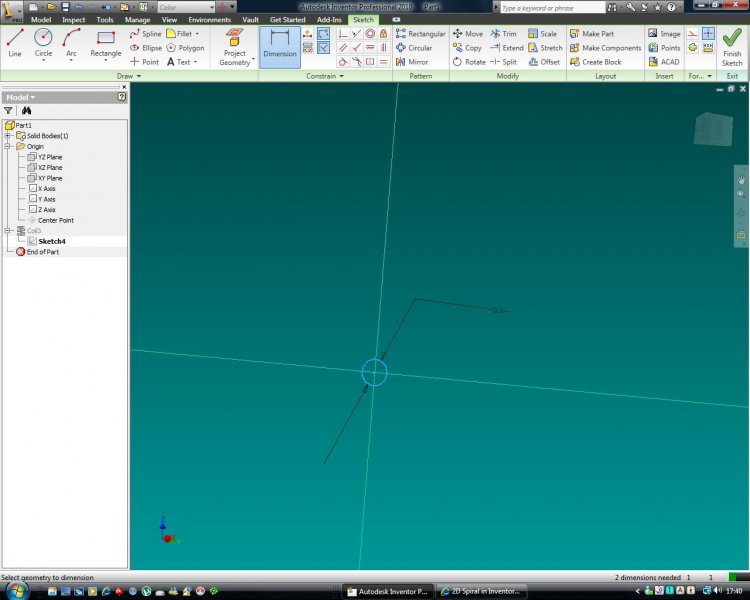The image size is (750, 600).
Task: Select the Line drawing tool
Action: tap(15, 43)
